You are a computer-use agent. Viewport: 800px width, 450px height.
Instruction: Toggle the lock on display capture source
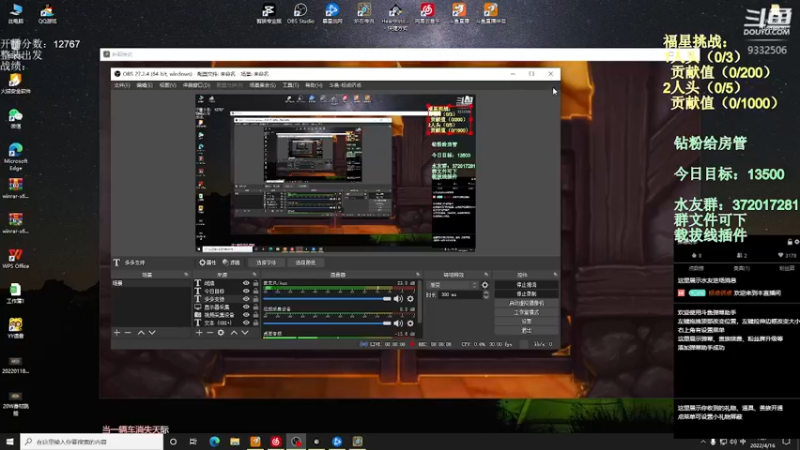pos(256,307)
